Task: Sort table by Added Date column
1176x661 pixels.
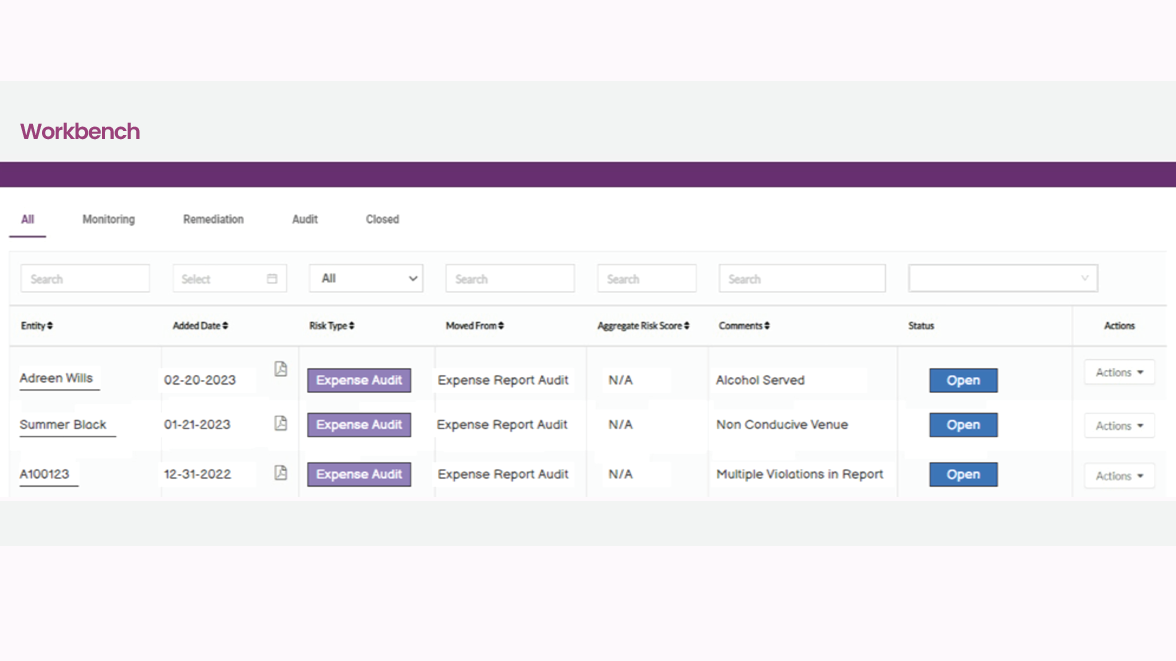Action: coord(200,326)
